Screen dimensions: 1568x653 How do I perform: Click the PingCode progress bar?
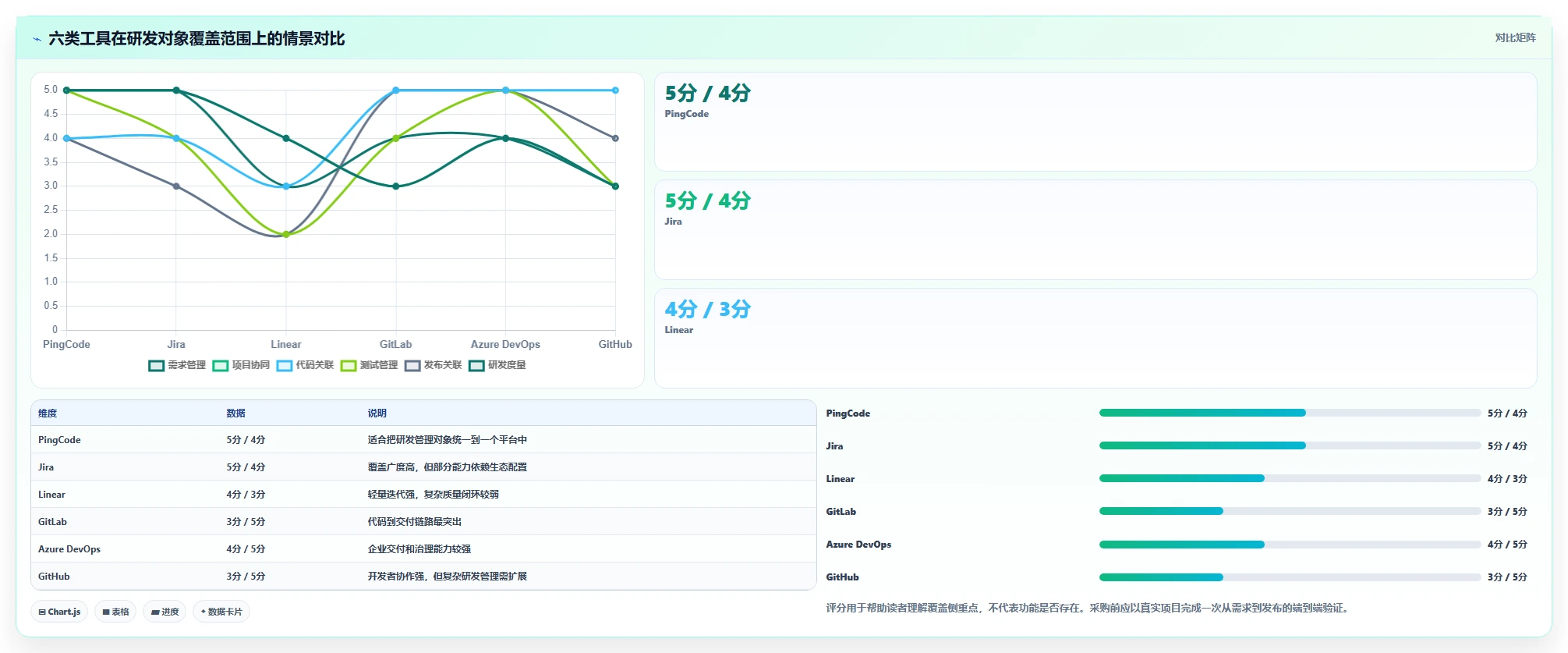(x=1290, y=413)
